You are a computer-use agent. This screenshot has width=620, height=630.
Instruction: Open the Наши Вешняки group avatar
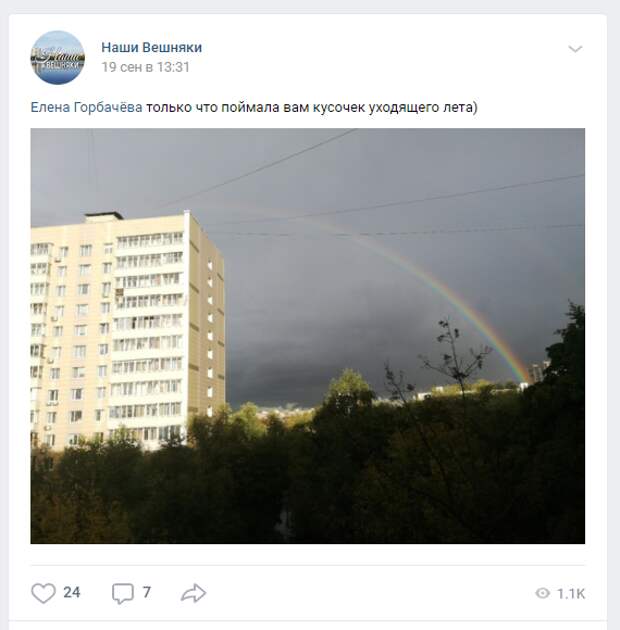(x=58, y=57)
